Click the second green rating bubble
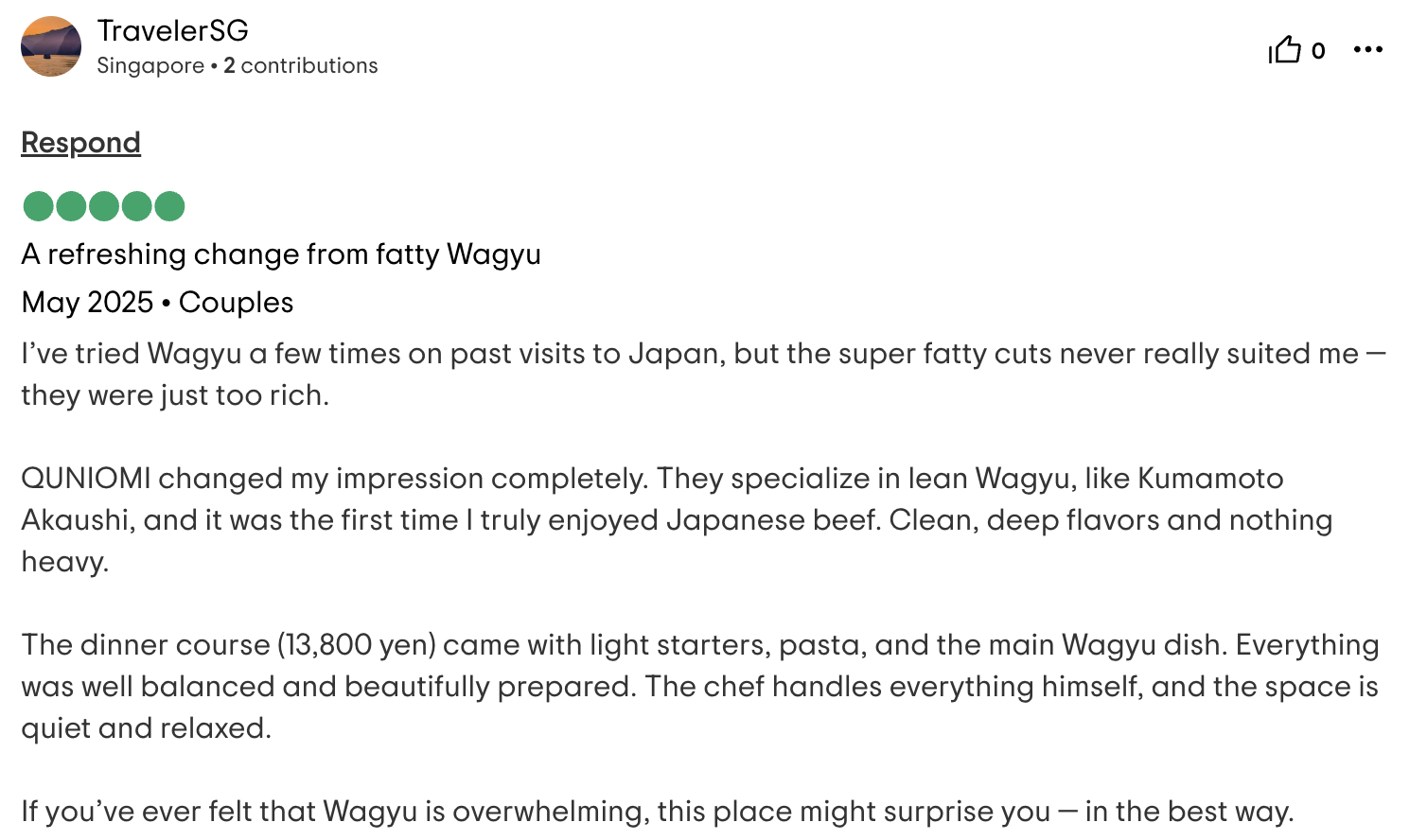 click(71, 206)
